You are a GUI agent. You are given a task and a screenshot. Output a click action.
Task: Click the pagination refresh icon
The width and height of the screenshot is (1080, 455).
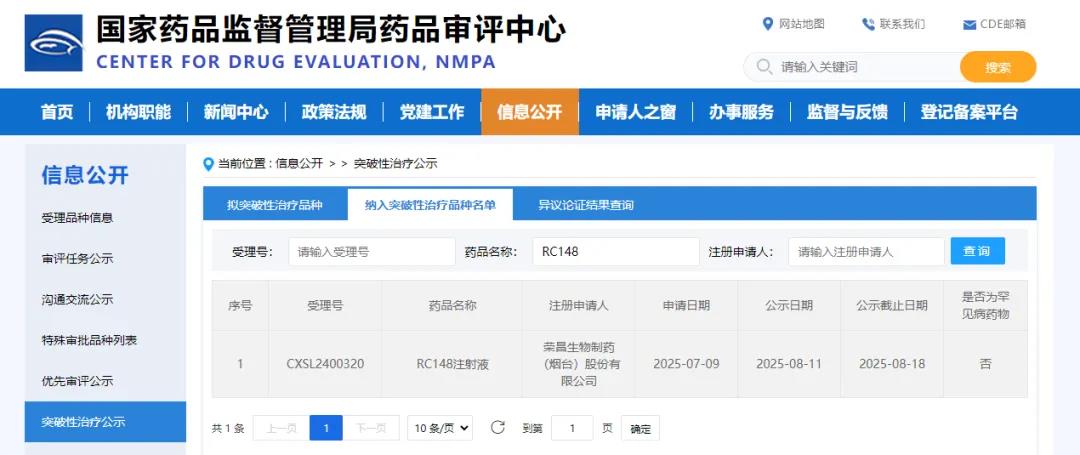(497, 427)
